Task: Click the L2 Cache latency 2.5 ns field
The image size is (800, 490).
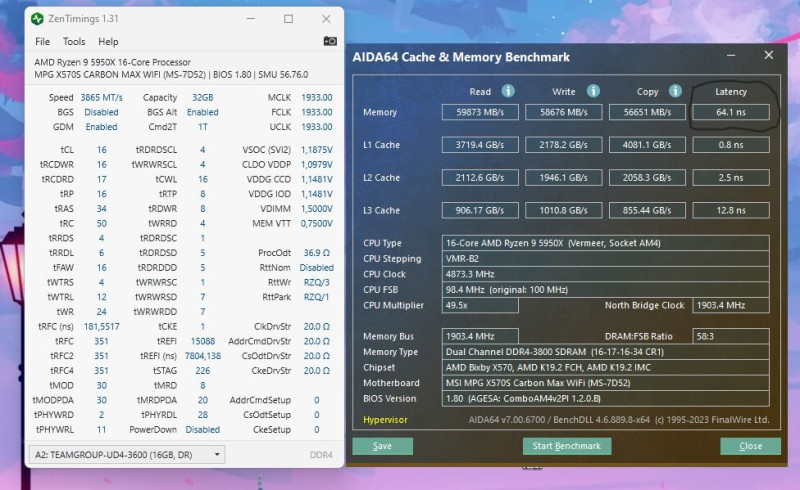Action: click(x=731, y=178)
